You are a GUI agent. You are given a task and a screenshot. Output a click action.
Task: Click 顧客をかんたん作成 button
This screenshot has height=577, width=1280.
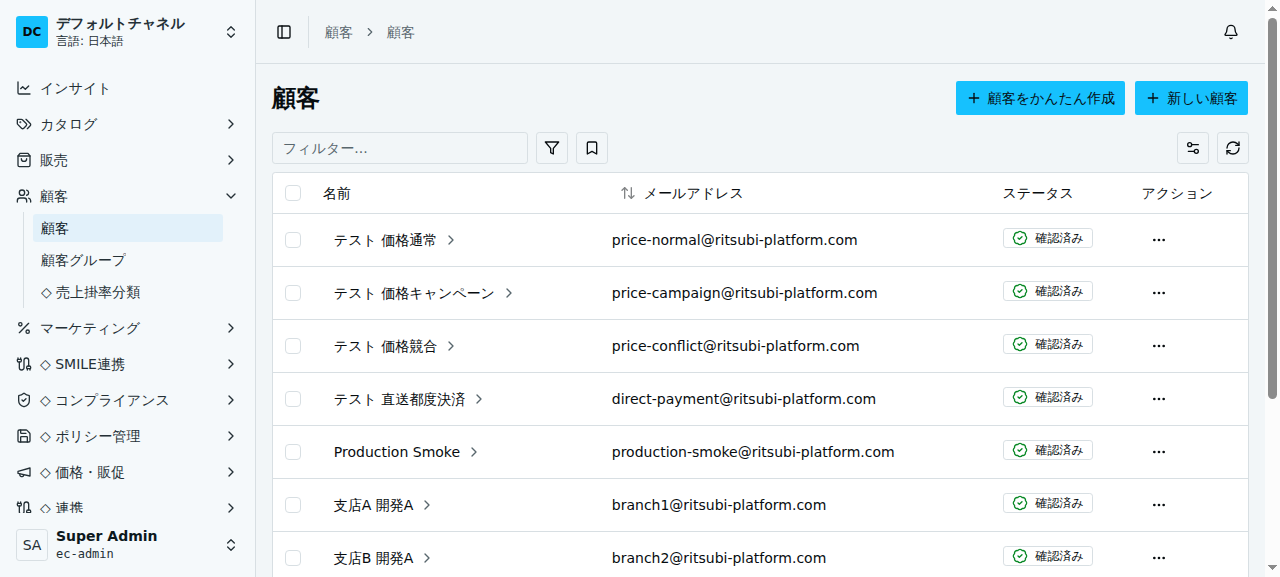tap(1040, 98)
